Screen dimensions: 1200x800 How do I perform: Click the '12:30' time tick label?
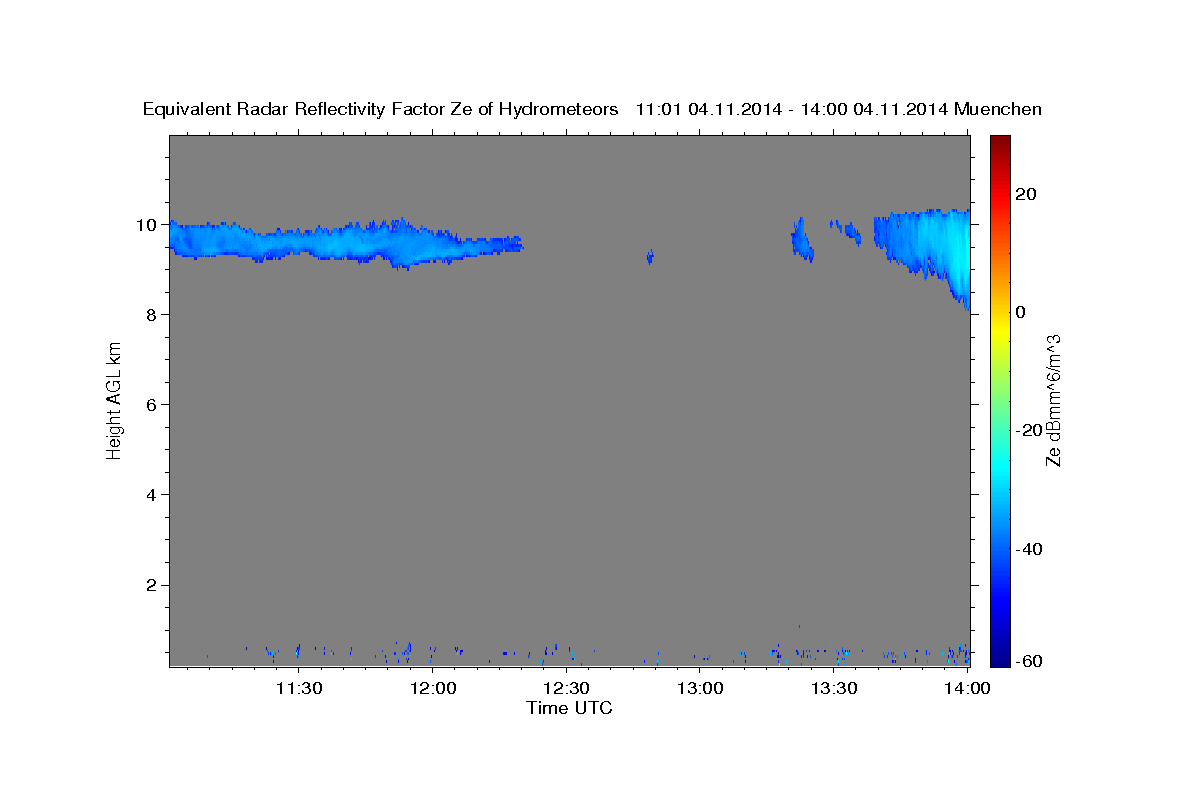click(x=566, y=689)
